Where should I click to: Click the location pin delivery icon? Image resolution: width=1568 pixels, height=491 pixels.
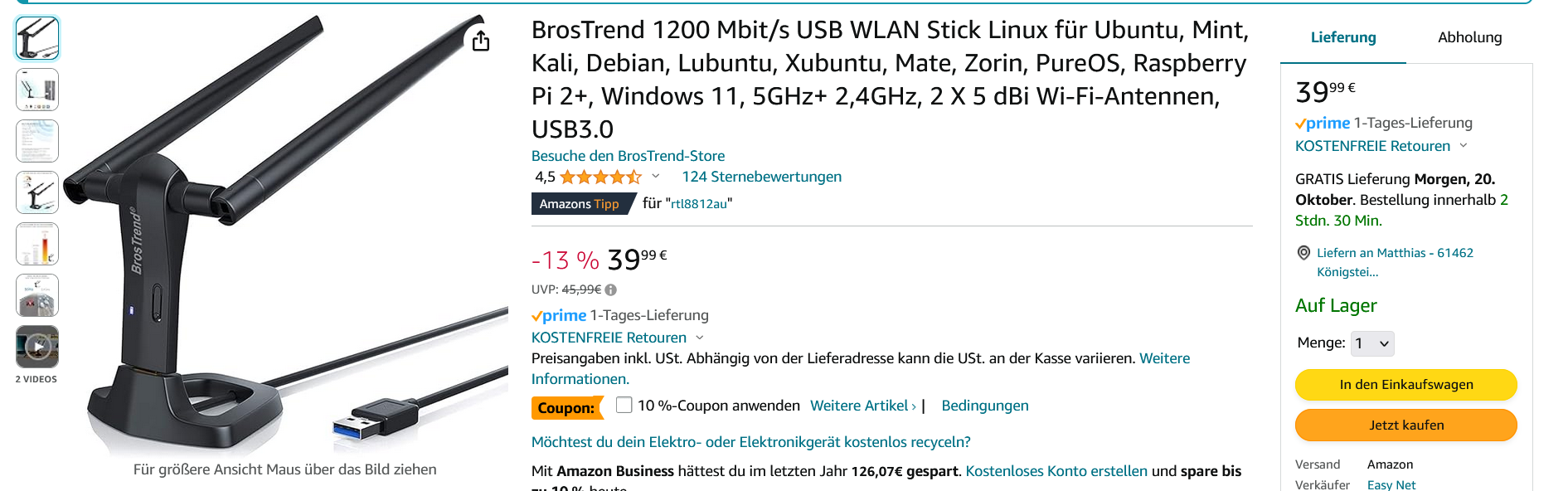coord(1303,253)
